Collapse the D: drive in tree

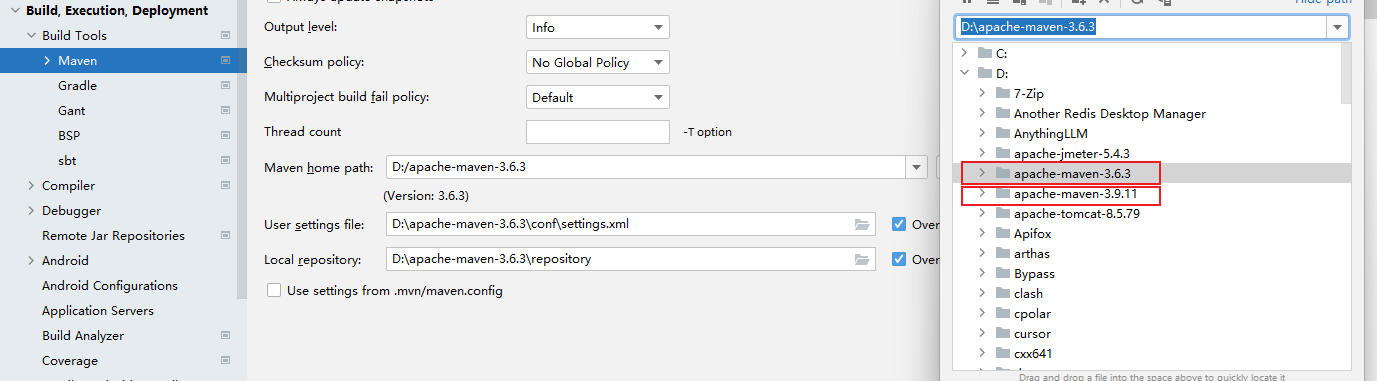pos(964,73)
